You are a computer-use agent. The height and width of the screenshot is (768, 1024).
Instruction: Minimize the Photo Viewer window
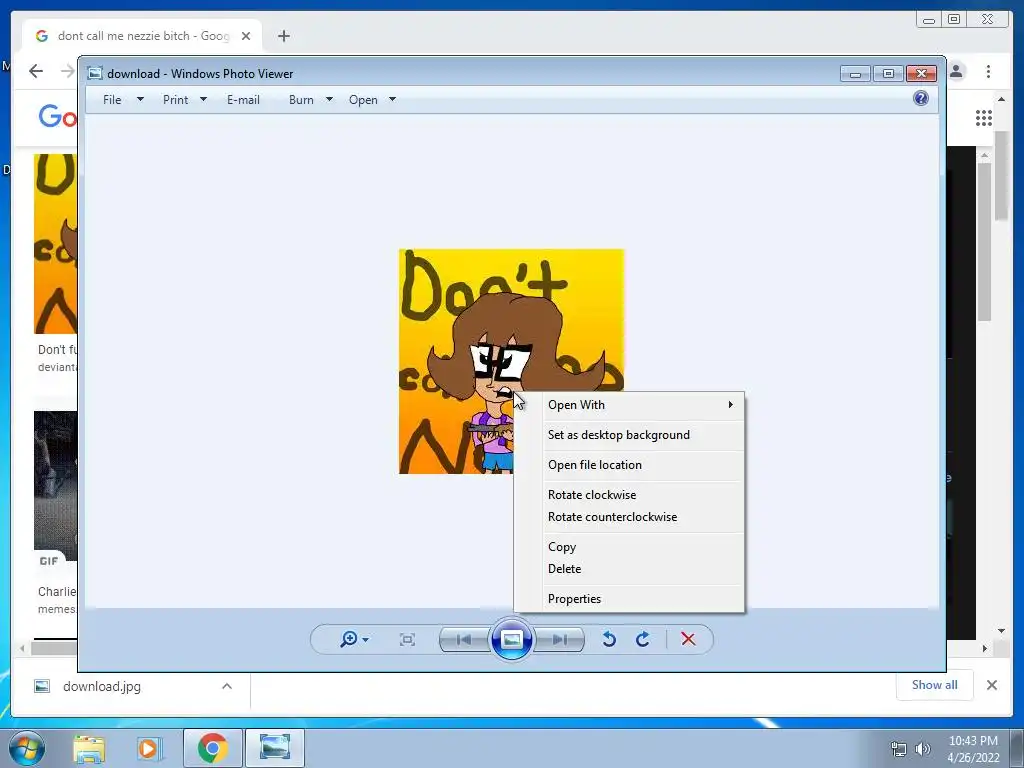pos(855,74)
